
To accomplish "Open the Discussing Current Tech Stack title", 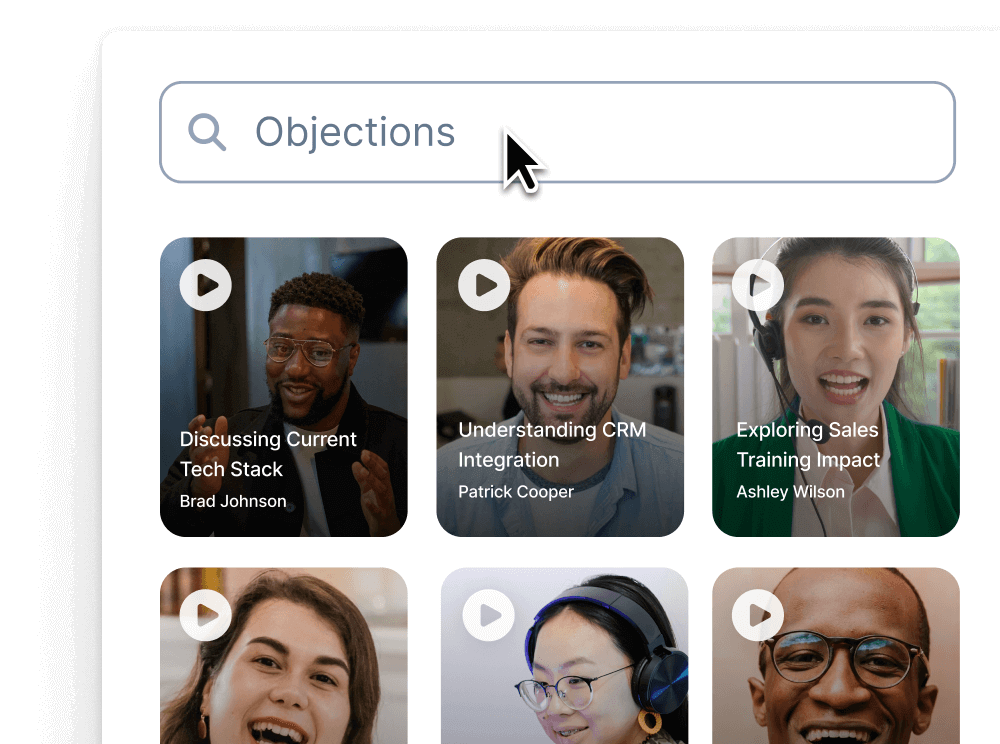I will (x=267, y=454).
